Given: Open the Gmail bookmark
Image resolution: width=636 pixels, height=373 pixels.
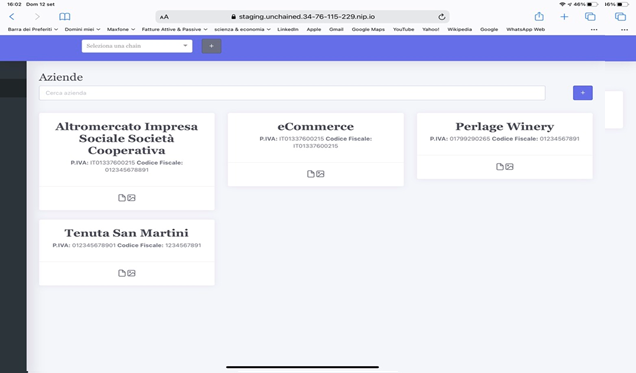Looking at the screenshot, I should (336, 29).
